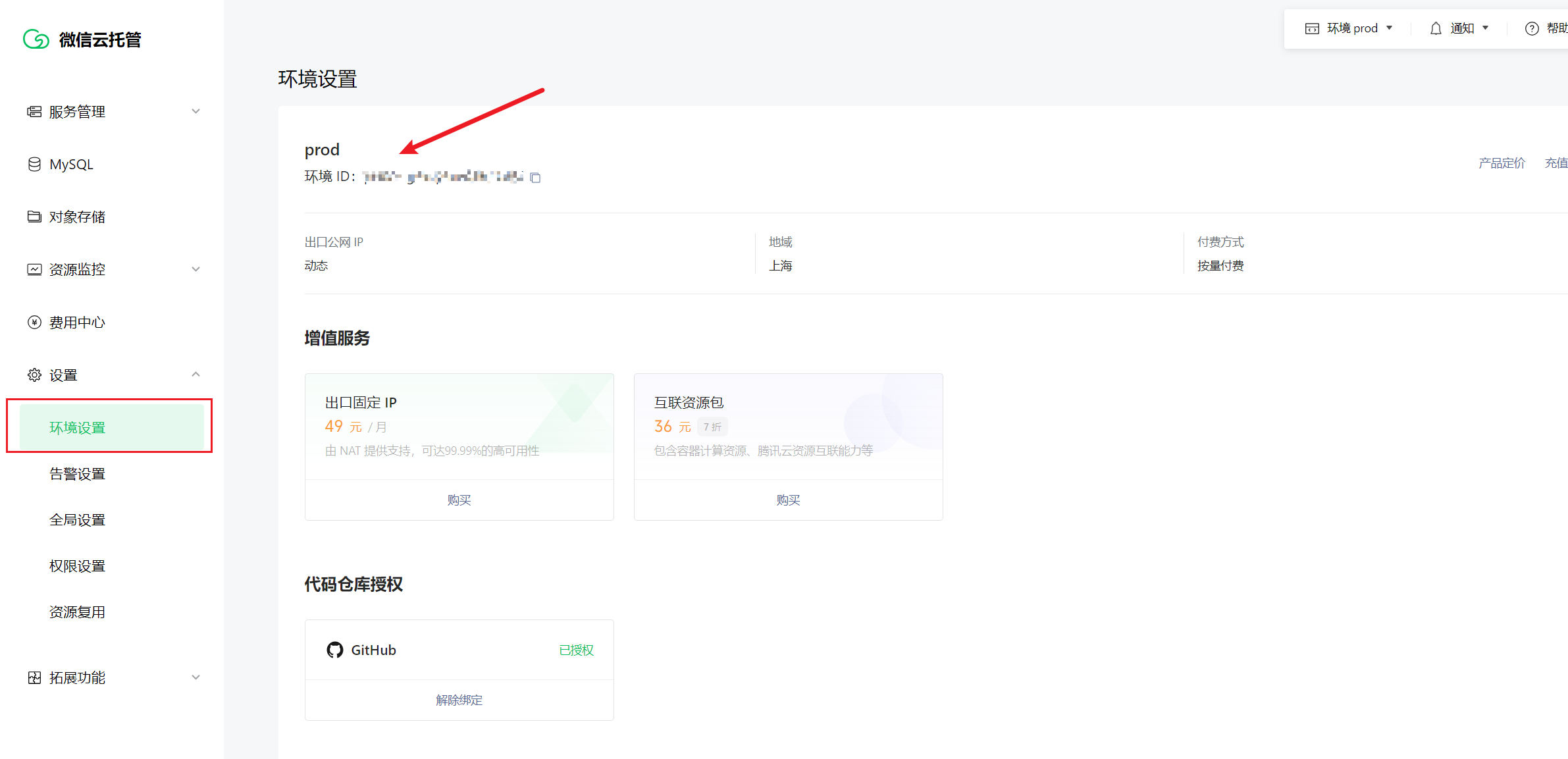Collapse the 设置 section chevron
This screenshot has width=1568, height=759.
click(196, 375)
